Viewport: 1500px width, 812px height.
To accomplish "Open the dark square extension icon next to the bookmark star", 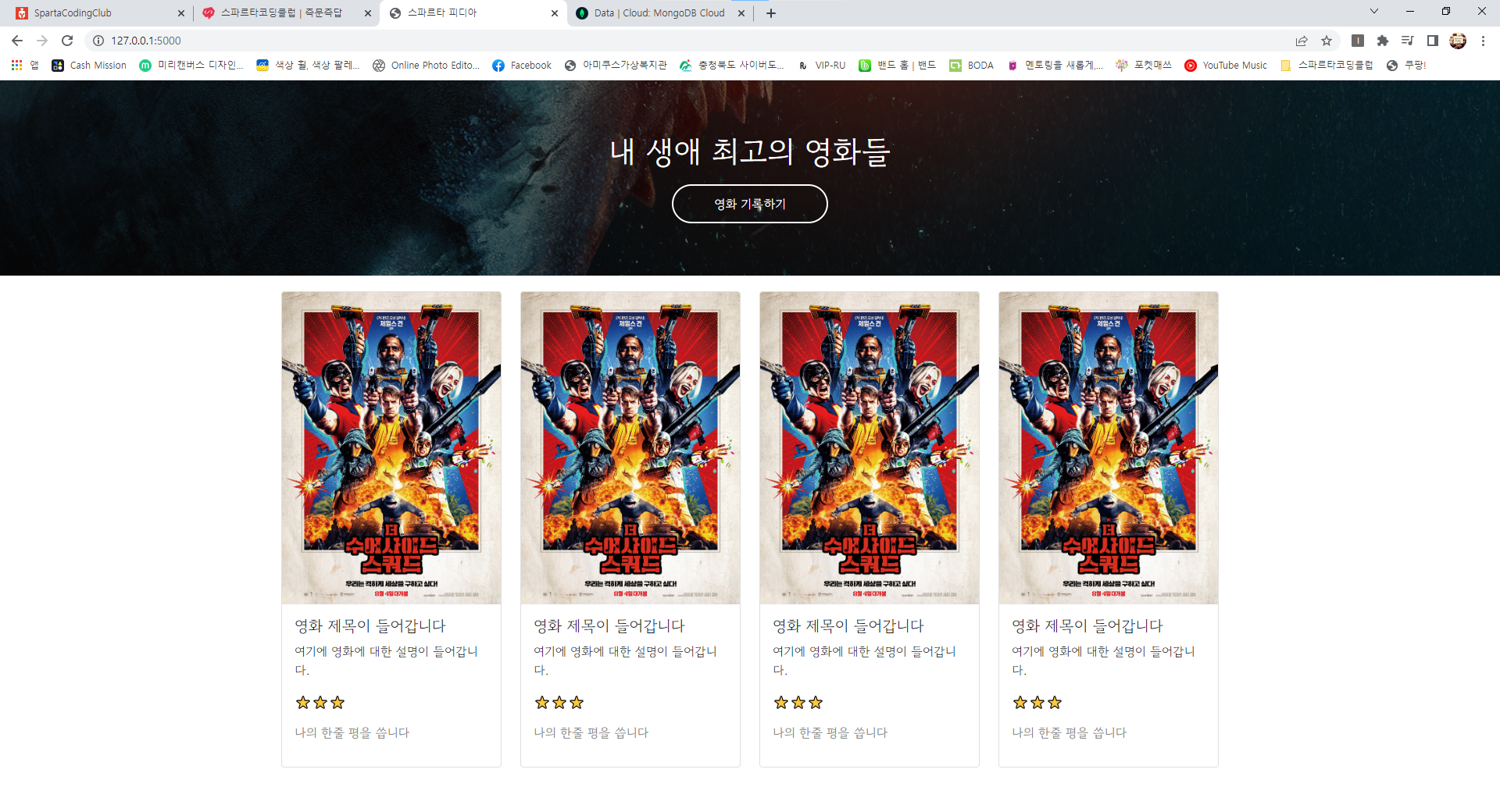I will coord(1358,41).
